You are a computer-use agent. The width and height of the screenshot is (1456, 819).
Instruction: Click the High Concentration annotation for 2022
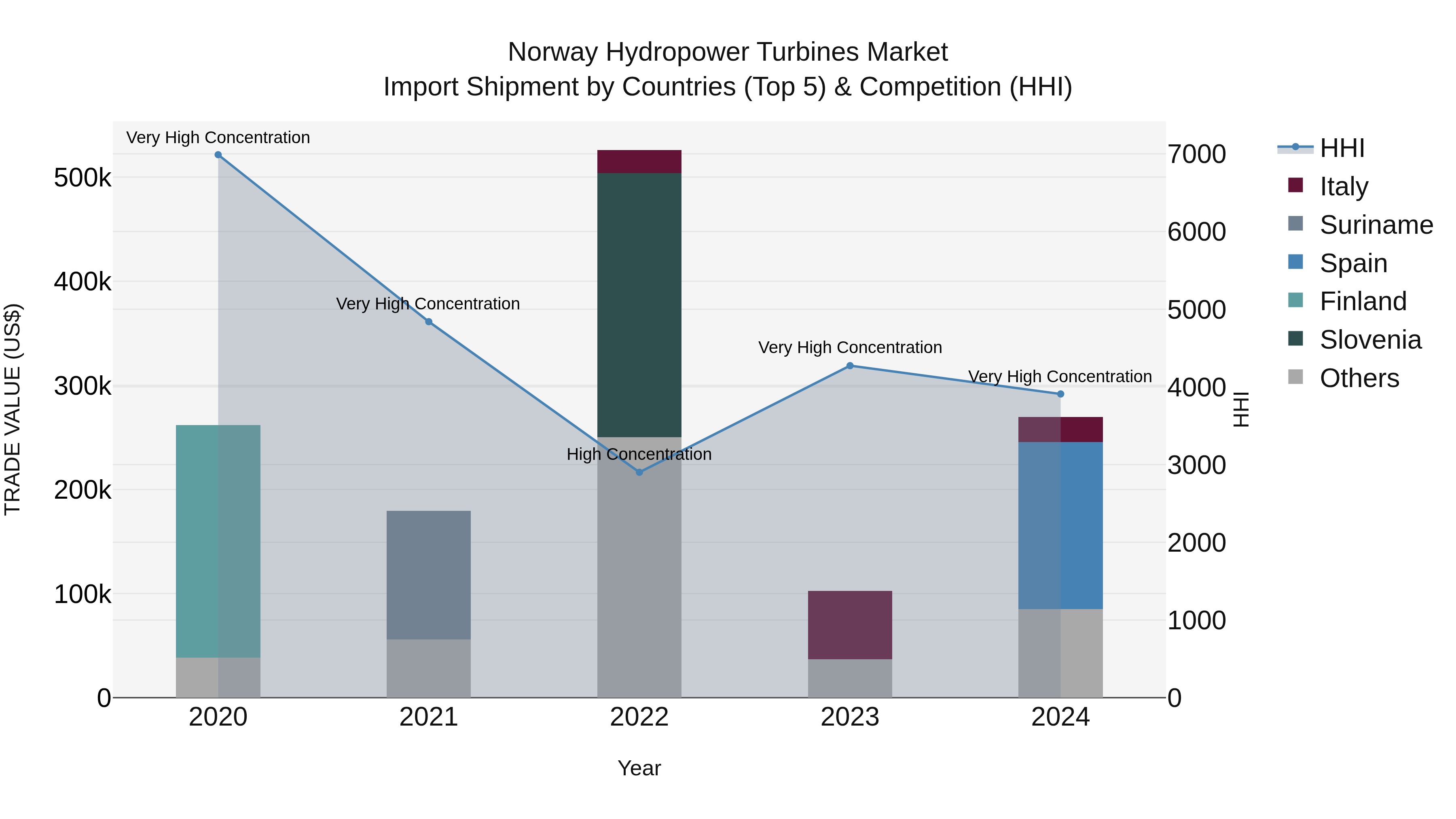click(x=639, y=455)
